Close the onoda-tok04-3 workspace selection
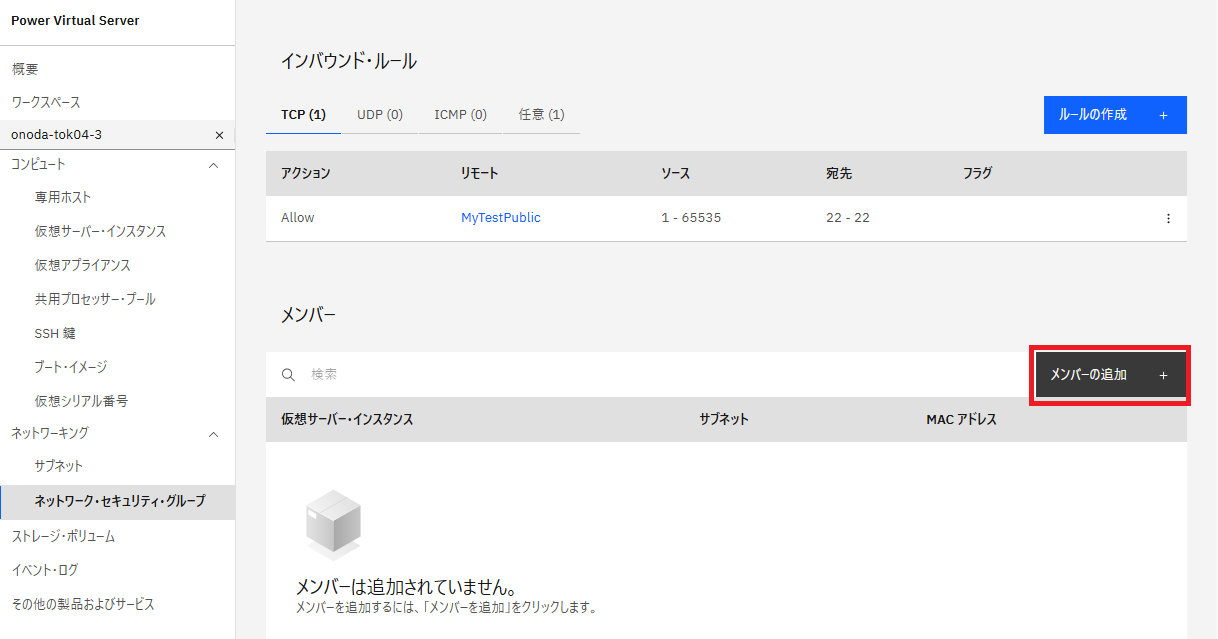1218x639 pixels. point(219,135)
